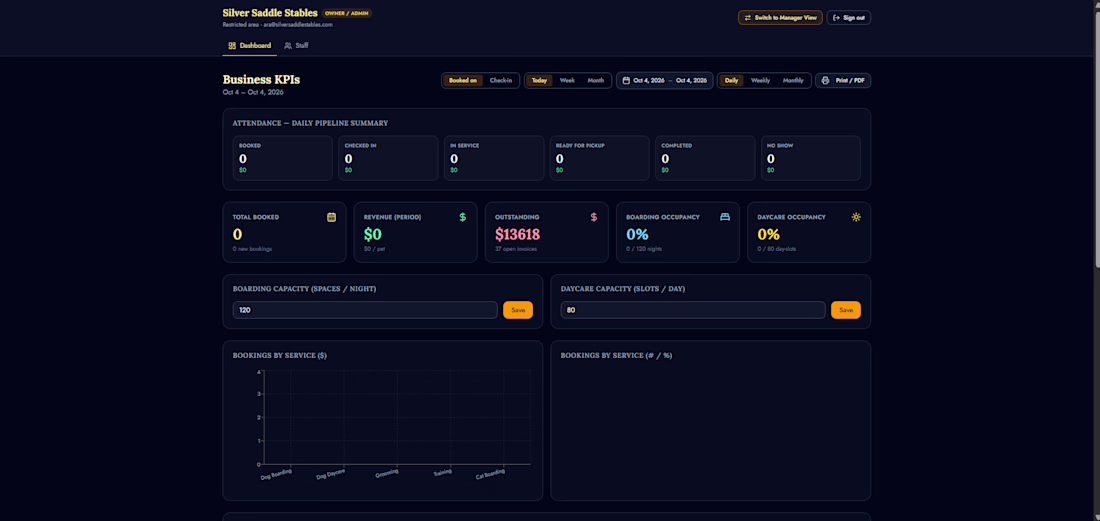This screenshot has width=1100, height=521.
Task: Set grouping to Monthly
Action: (793, 81)
